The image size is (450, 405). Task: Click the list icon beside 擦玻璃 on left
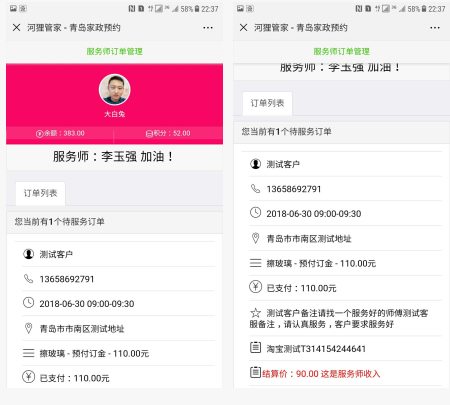click(x=29, y=353)
